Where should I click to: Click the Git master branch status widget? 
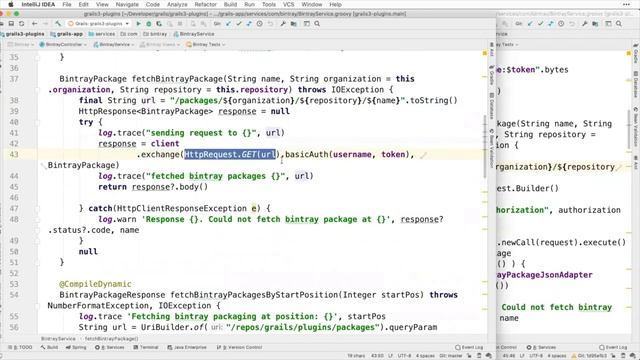pos(451,356)
